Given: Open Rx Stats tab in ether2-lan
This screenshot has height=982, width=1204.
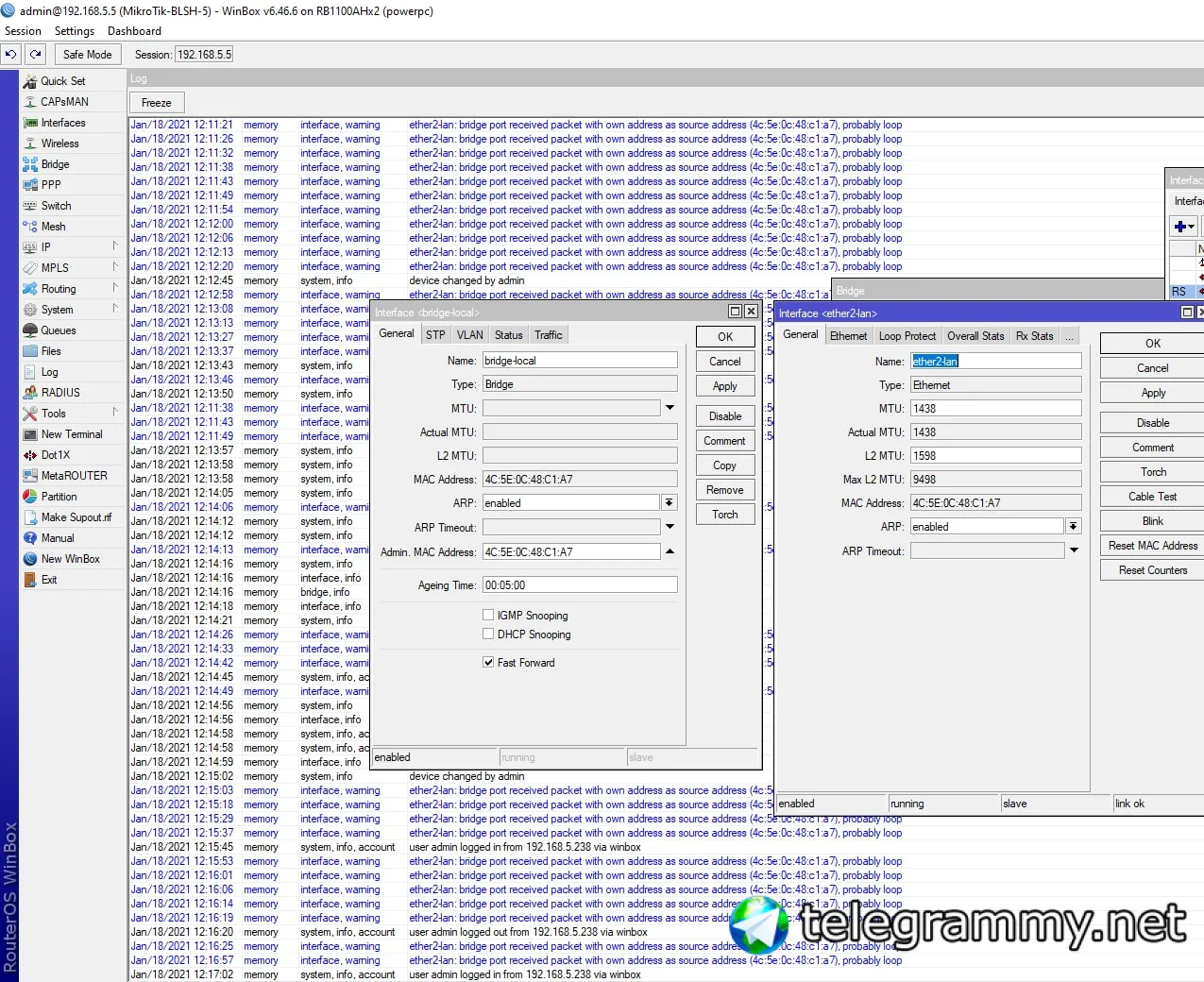Looking at the screenshot, I should coord(1034,336).
